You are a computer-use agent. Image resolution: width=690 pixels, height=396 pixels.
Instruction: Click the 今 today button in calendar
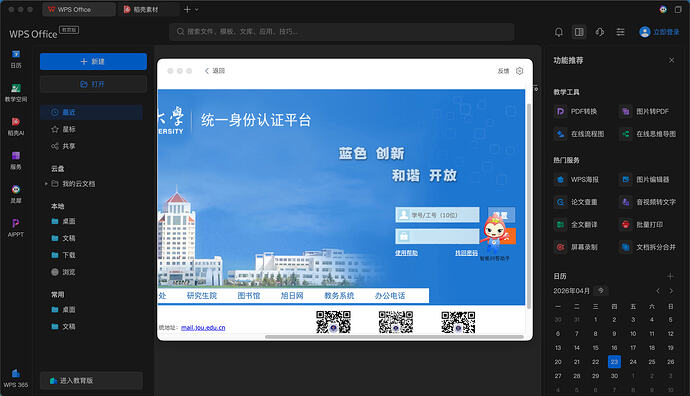[601, 291]
